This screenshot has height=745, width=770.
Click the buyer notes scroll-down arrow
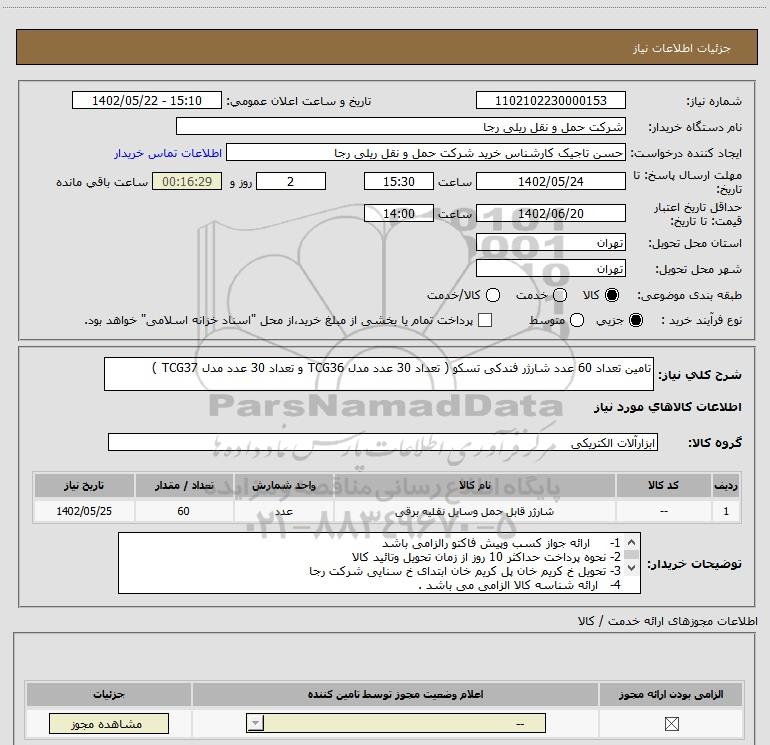pyautogui.click(x=632, y=568)
